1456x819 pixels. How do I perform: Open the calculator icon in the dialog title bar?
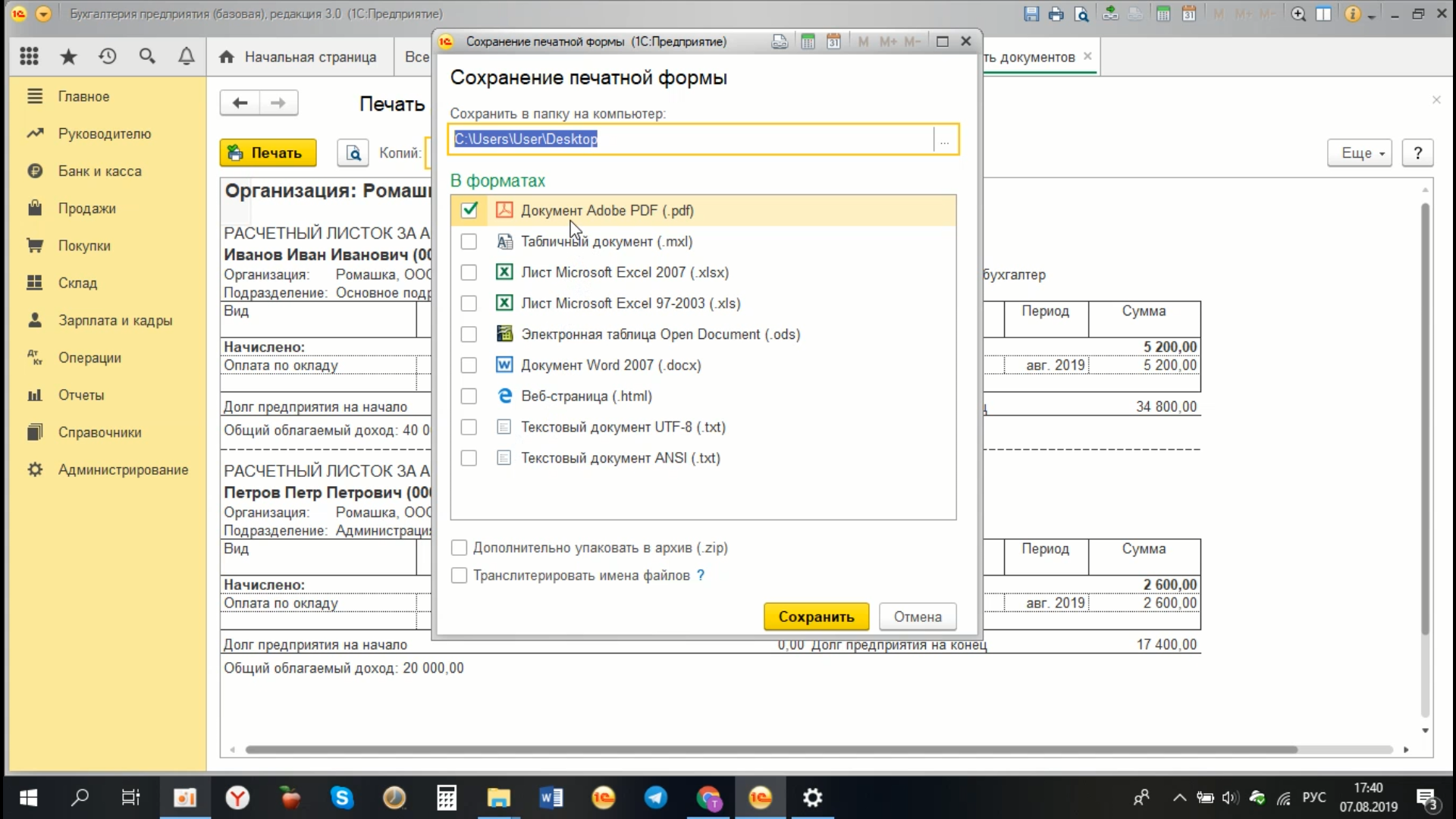coord(808,42)
